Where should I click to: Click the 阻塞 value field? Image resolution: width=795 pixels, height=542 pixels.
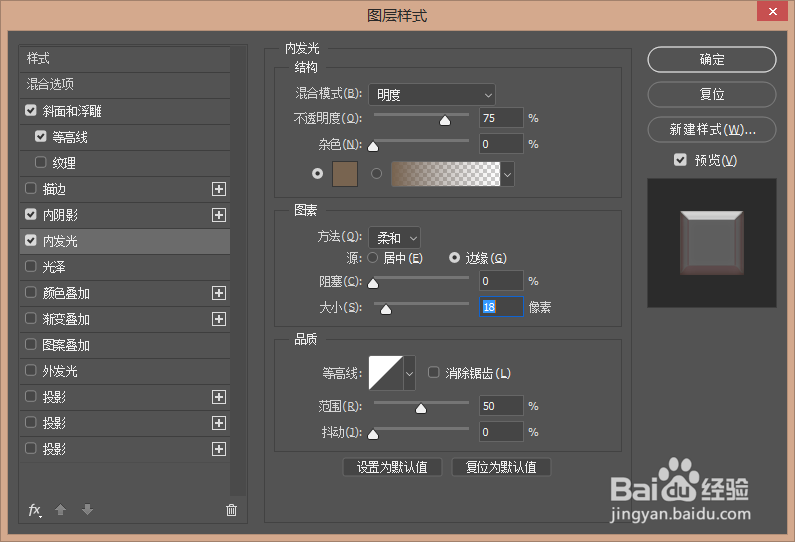pyautogui.click(x=501, y=281)
